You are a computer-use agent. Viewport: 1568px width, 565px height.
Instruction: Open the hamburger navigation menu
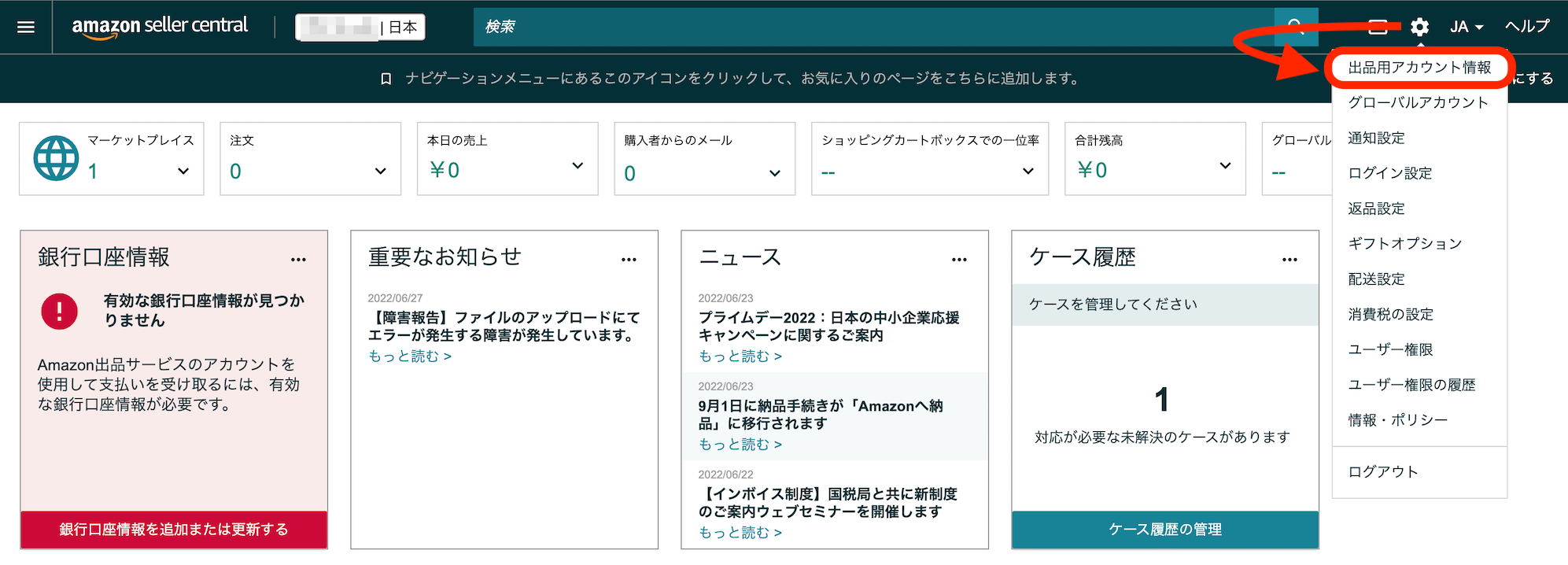pos(26,28)
